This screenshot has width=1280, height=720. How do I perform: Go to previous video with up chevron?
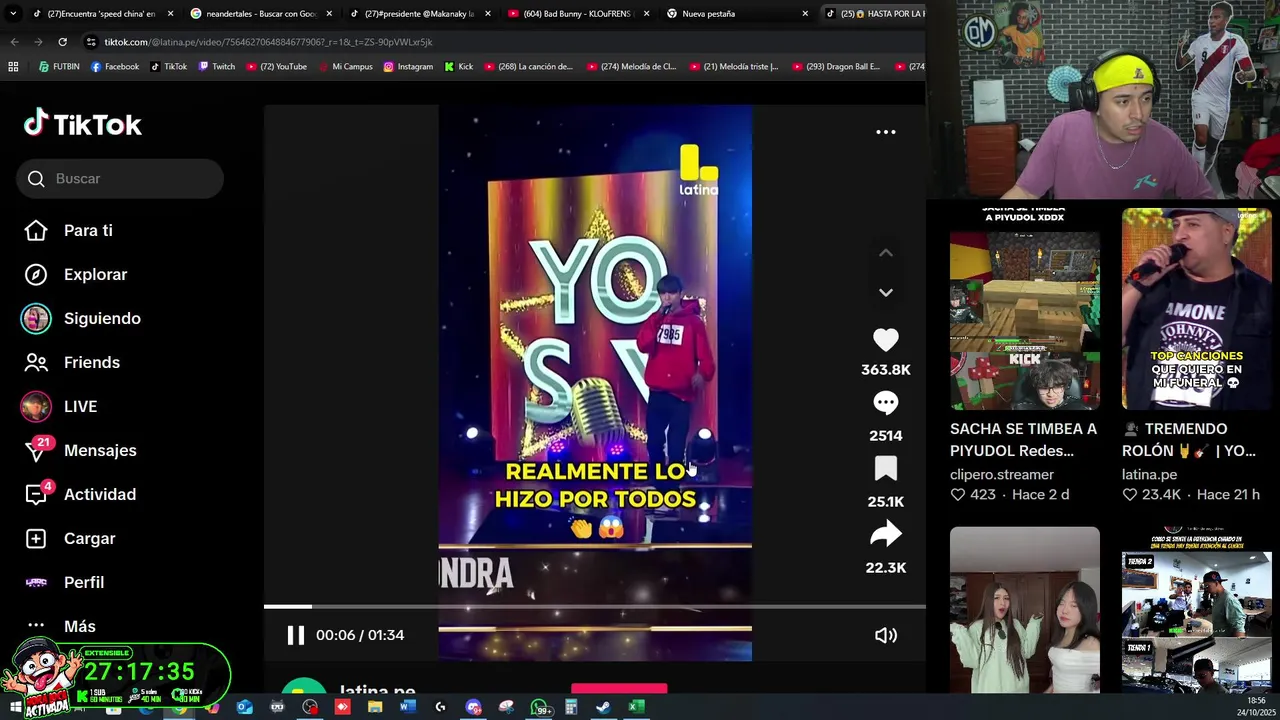(886, 253)
